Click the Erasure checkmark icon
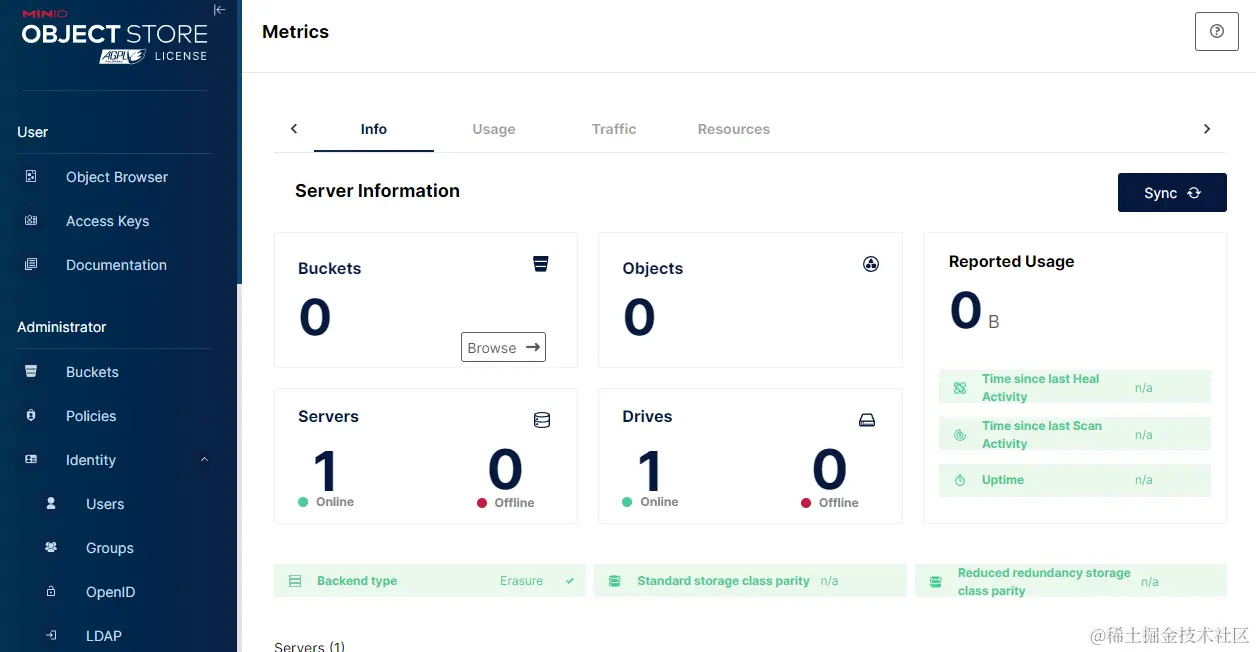Viewport: 1256px width, 652px height. [x=570, y=580]
